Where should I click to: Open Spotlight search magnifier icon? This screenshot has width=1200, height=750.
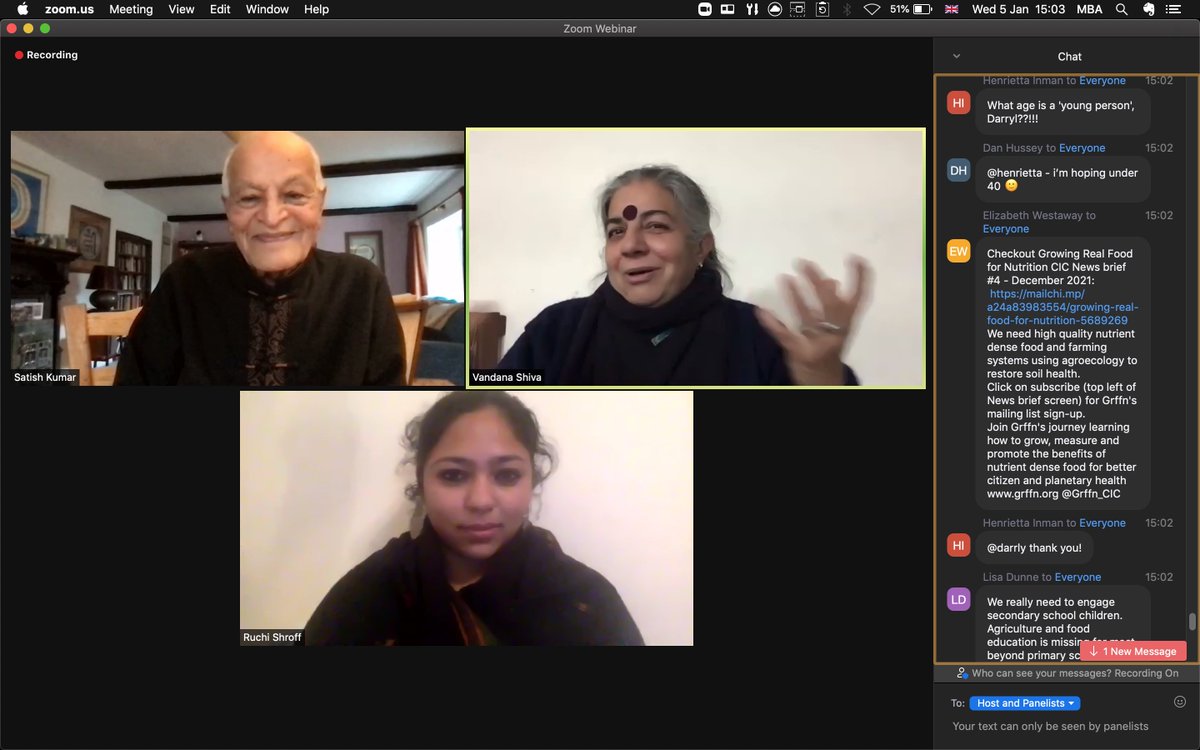(1120, 9)
